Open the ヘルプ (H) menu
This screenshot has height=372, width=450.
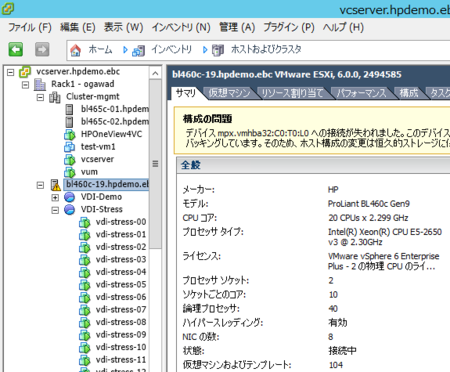(343, 27)
